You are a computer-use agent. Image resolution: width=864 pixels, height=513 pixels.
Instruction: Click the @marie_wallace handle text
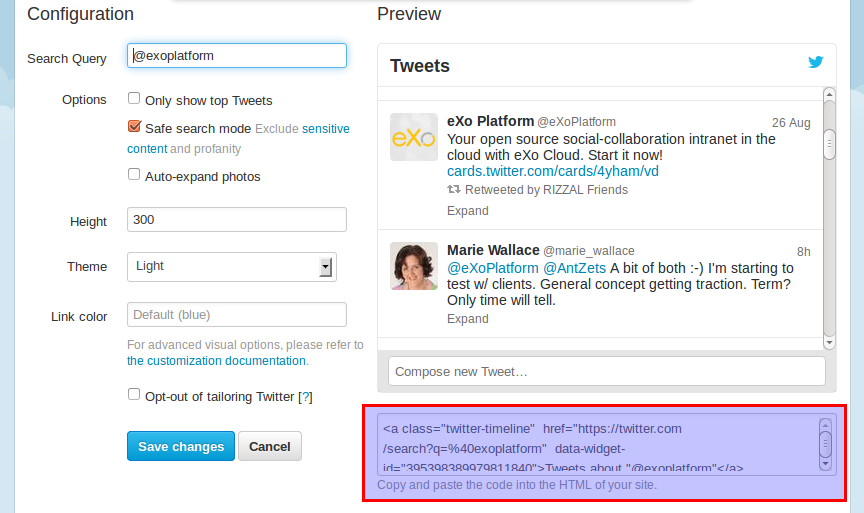point(589,251)
